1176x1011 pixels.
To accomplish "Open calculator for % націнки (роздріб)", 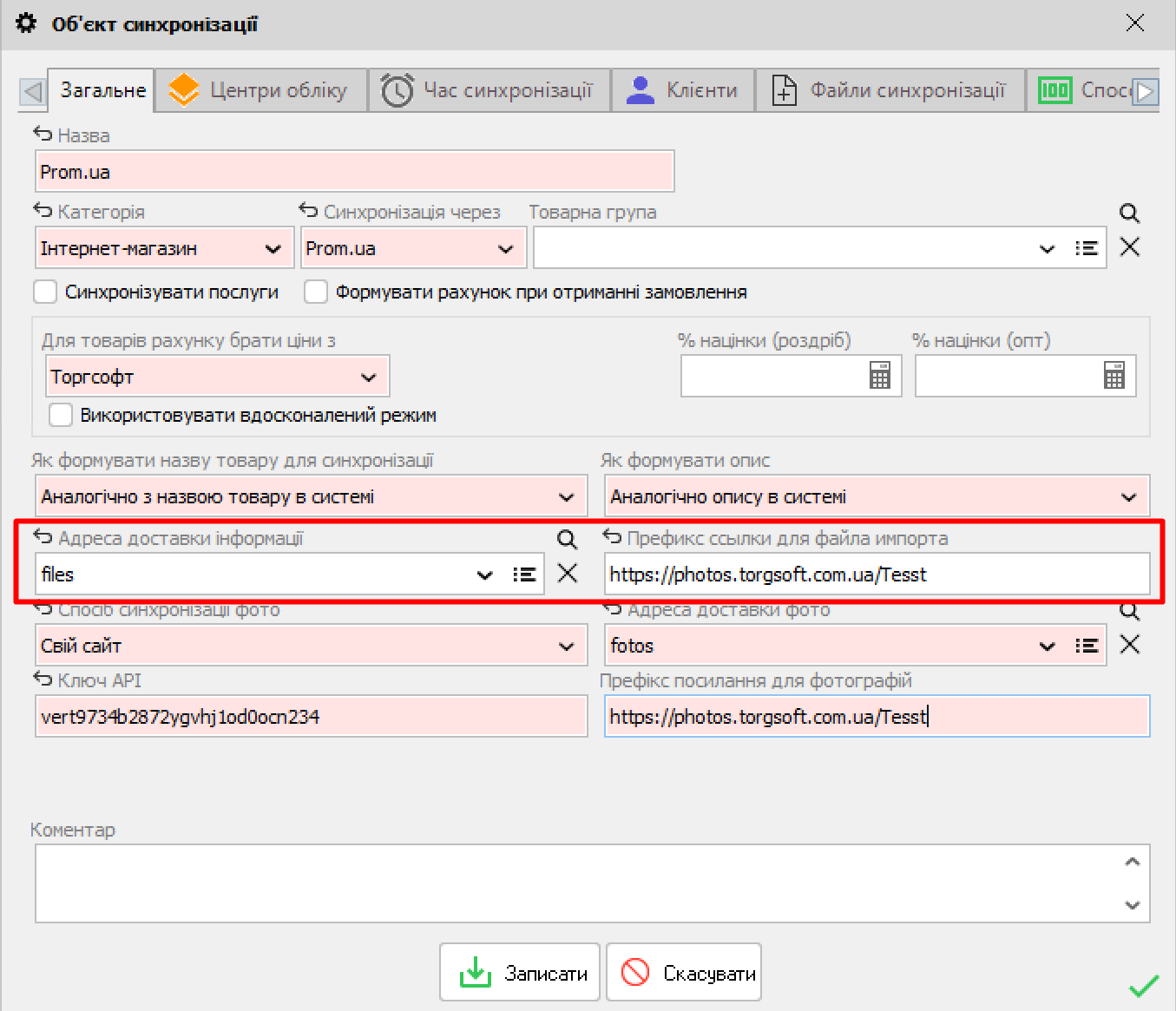I will (879, 376).
